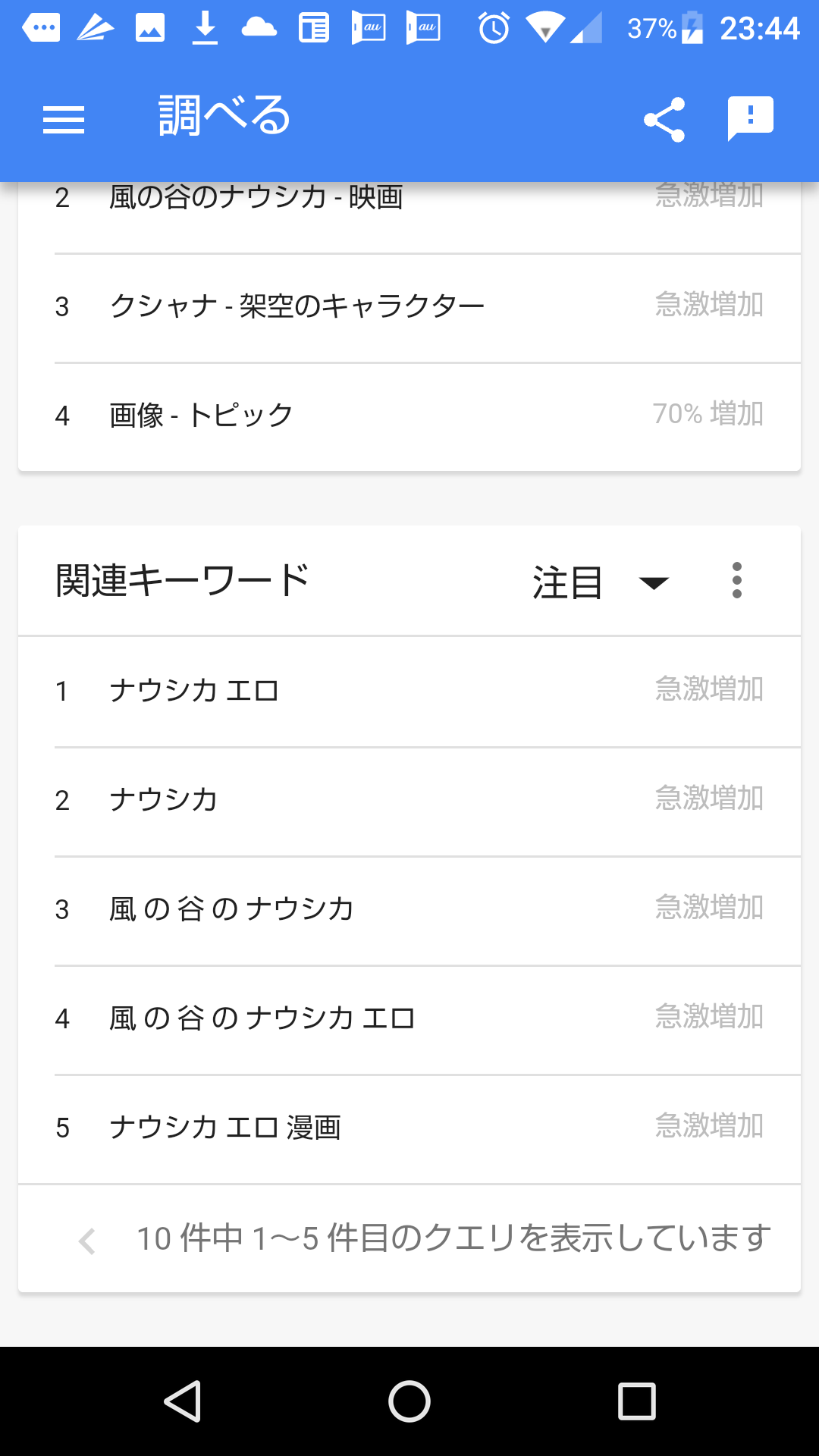Tap the send feedback icon
Viewport: 819px width, 1456px height.
click(x=750, y=118)
